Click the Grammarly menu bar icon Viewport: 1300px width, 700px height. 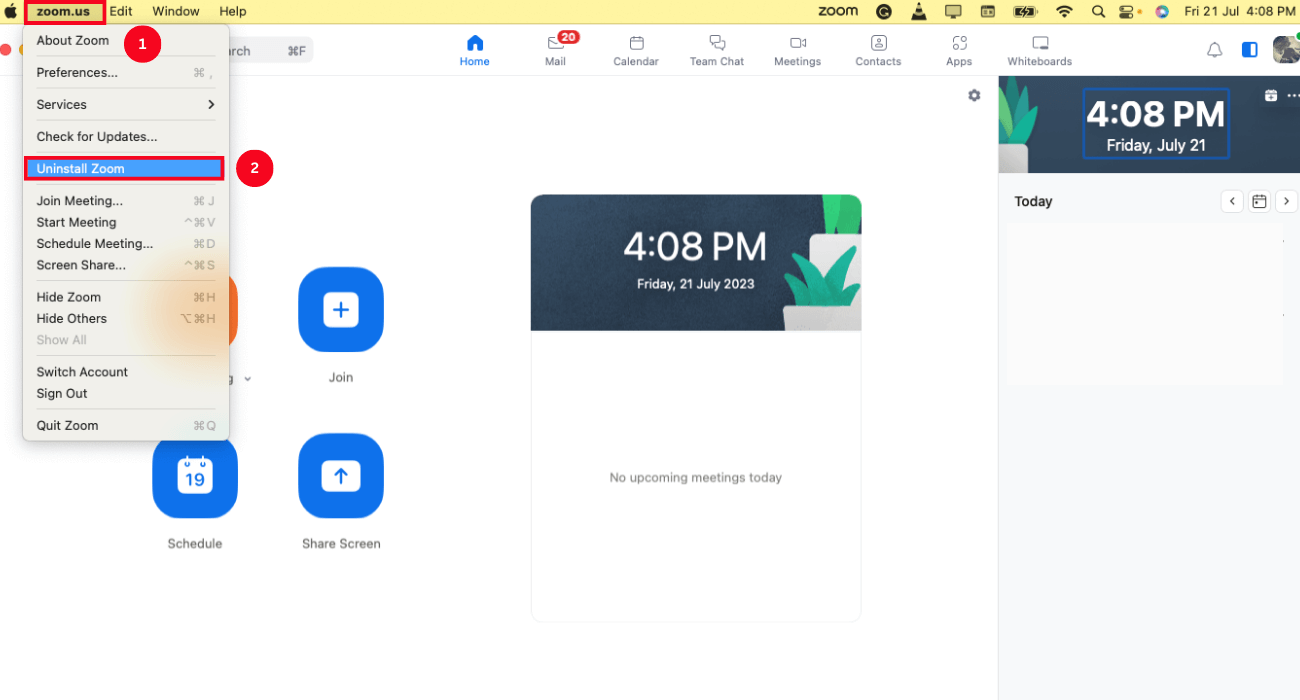(884, 12)
